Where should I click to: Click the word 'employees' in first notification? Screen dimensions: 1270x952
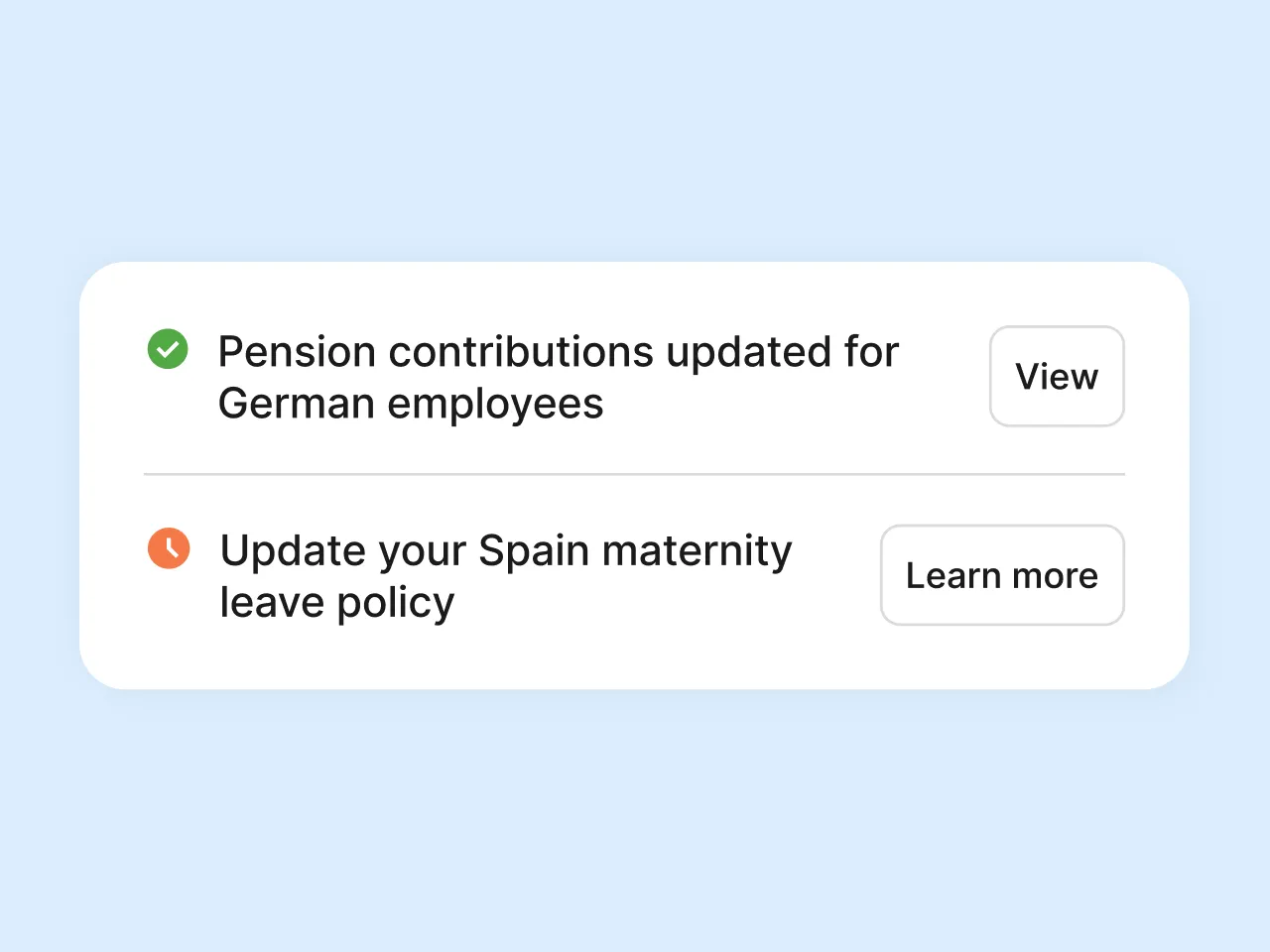(x=495, y=405)
